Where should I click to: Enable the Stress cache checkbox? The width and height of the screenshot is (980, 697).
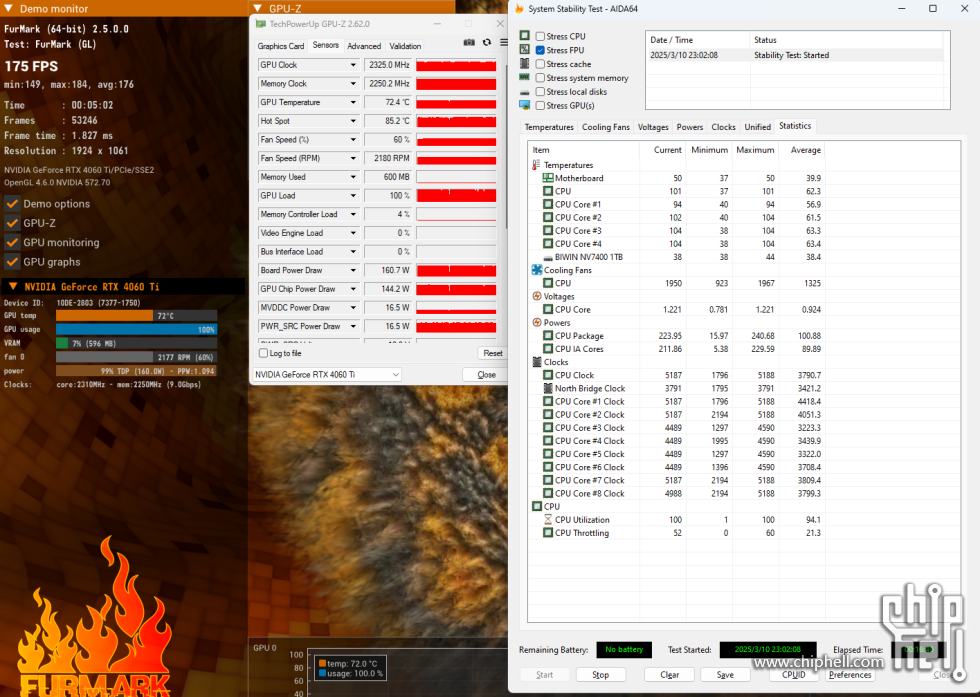[x=540, y=64]
